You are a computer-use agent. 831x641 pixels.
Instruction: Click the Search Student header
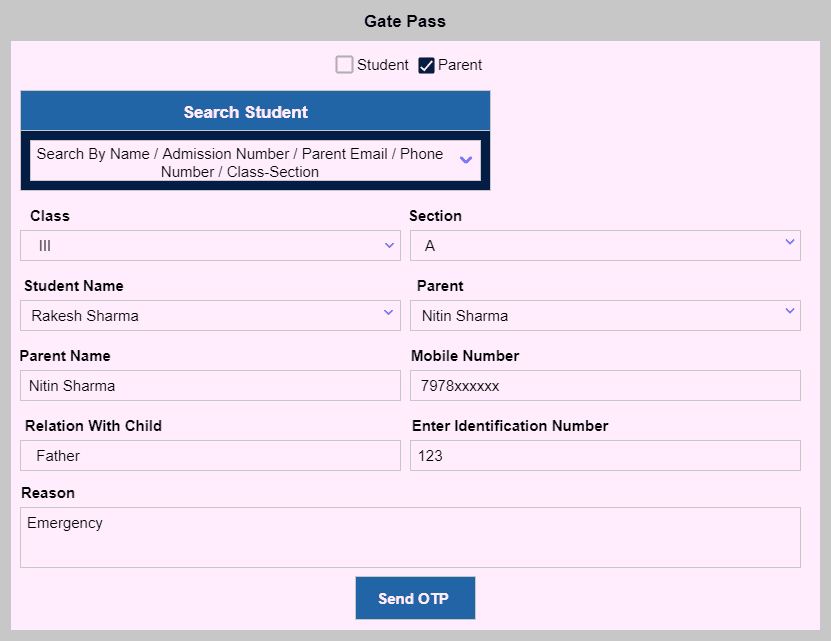click(x=255, y=111)
